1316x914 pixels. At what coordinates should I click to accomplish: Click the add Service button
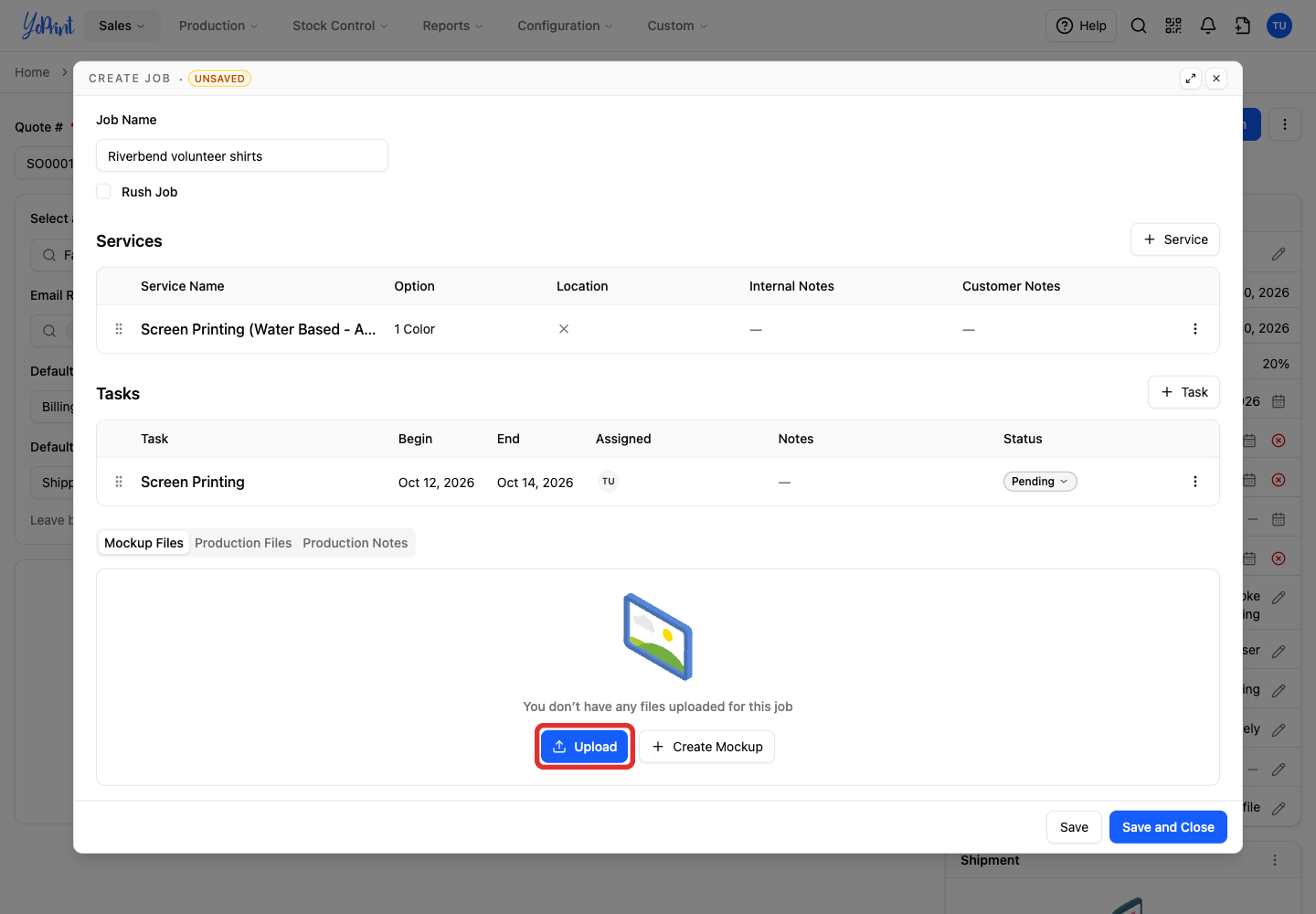pyautogui.click(x=1175, y=239)
